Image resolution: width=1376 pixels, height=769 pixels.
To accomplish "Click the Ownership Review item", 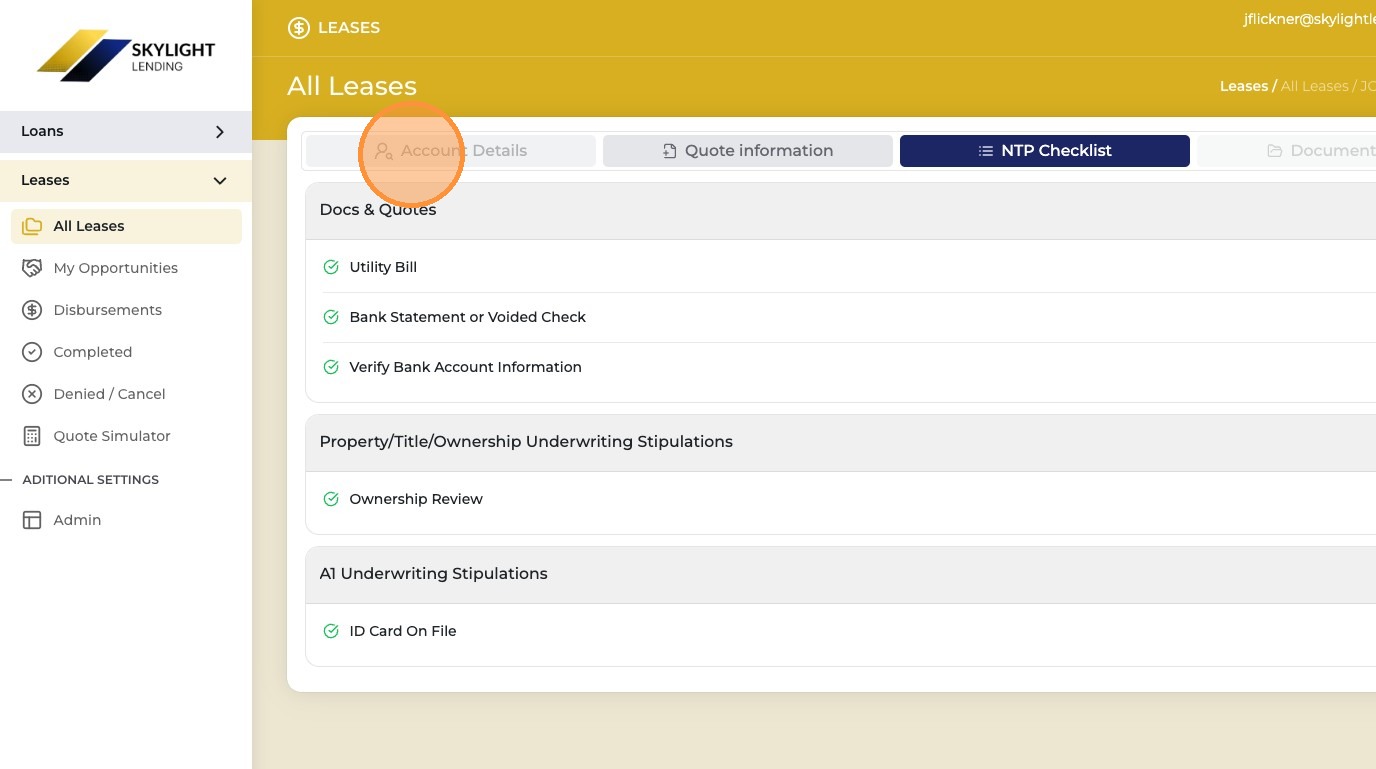I will coord(416,499).
